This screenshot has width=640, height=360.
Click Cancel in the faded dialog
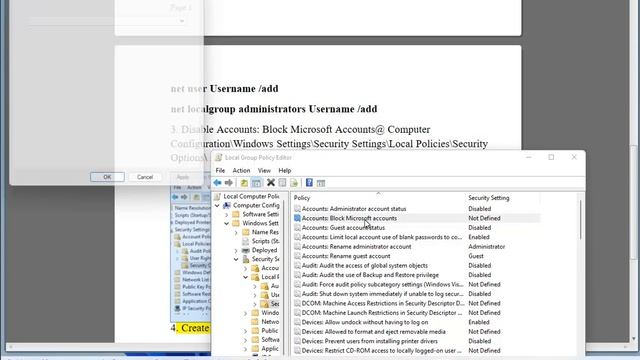tap(145, 177)
